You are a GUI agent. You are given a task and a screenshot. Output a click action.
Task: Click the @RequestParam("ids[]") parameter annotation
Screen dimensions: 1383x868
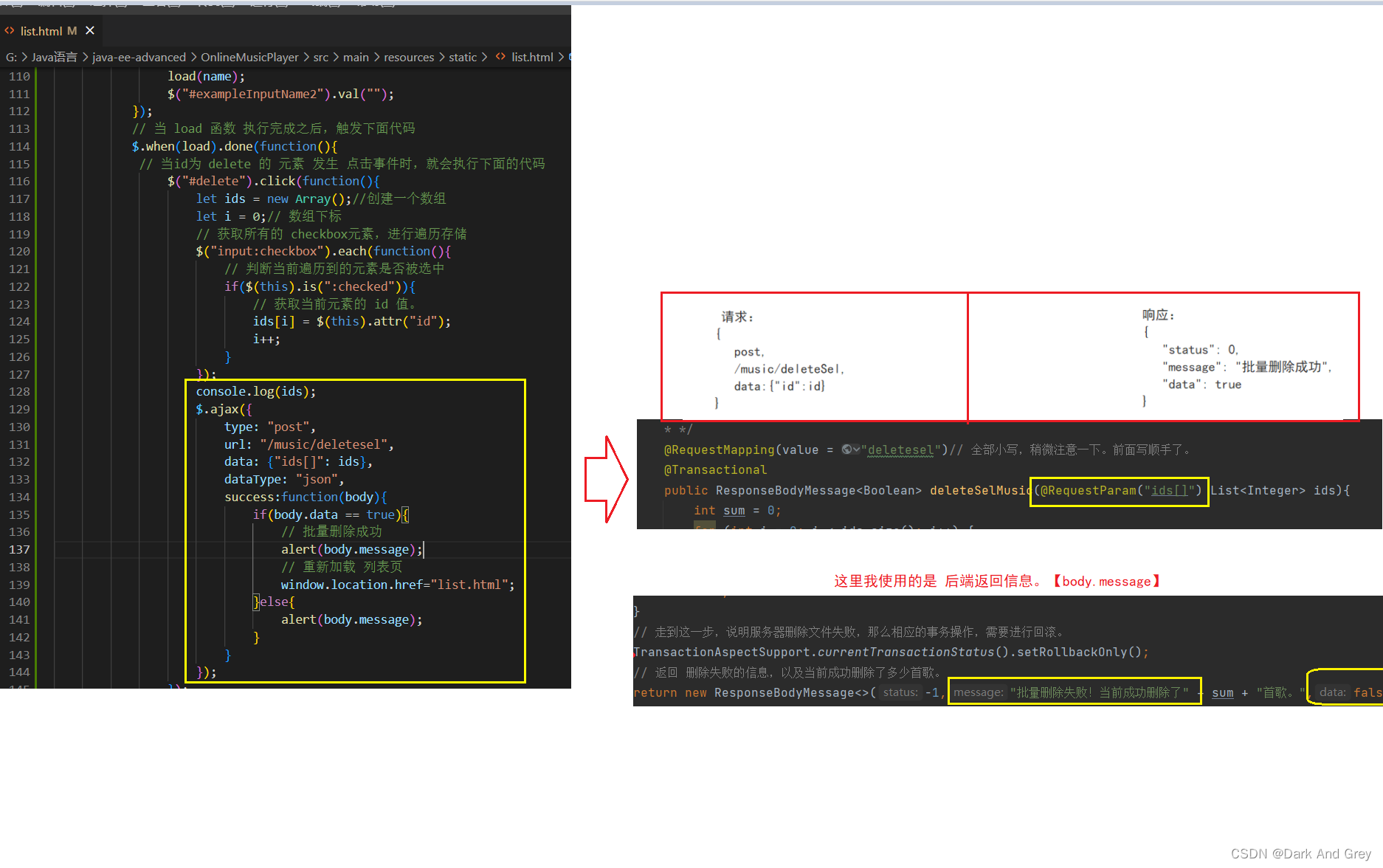point(1121,490)
